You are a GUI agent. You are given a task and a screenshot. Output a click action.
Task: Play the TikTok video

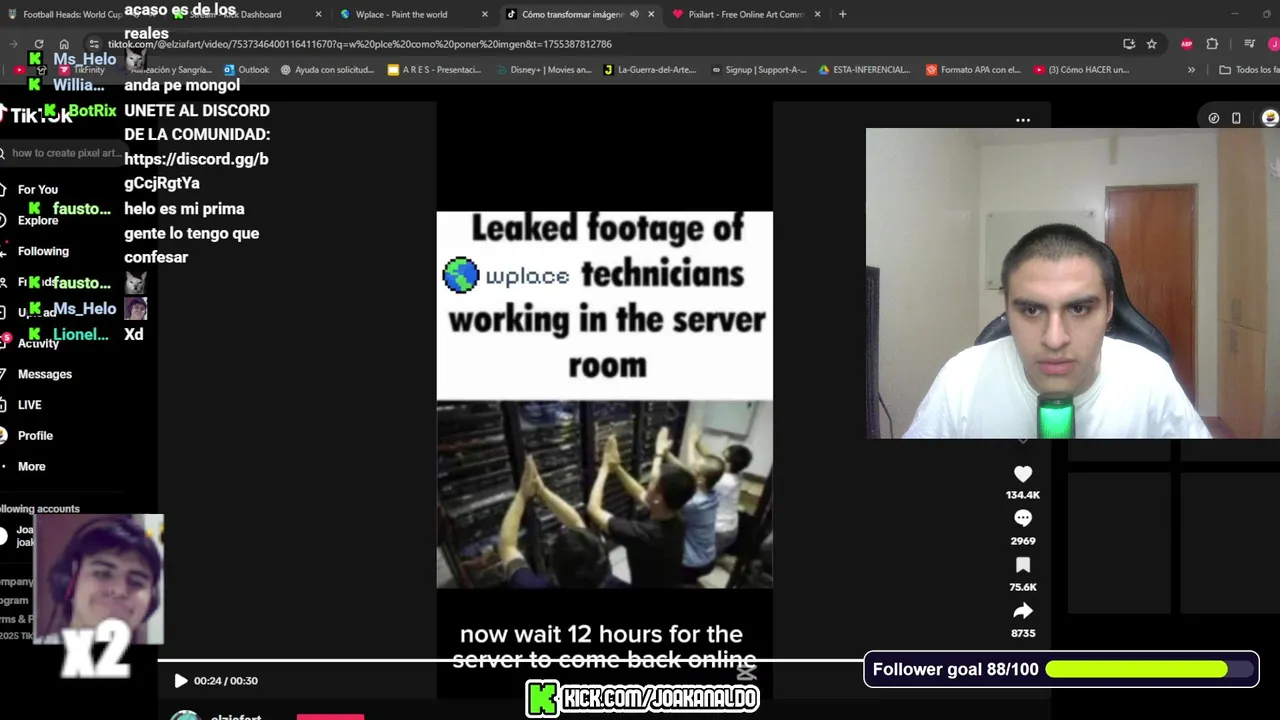(x=180, y=681)
